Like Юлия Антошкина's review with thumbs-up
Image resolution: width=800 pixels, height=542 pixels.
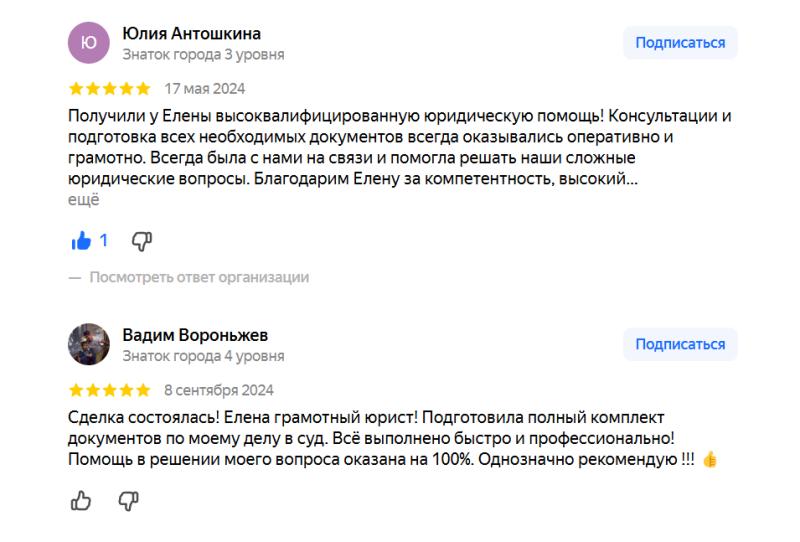click(81, 241)
